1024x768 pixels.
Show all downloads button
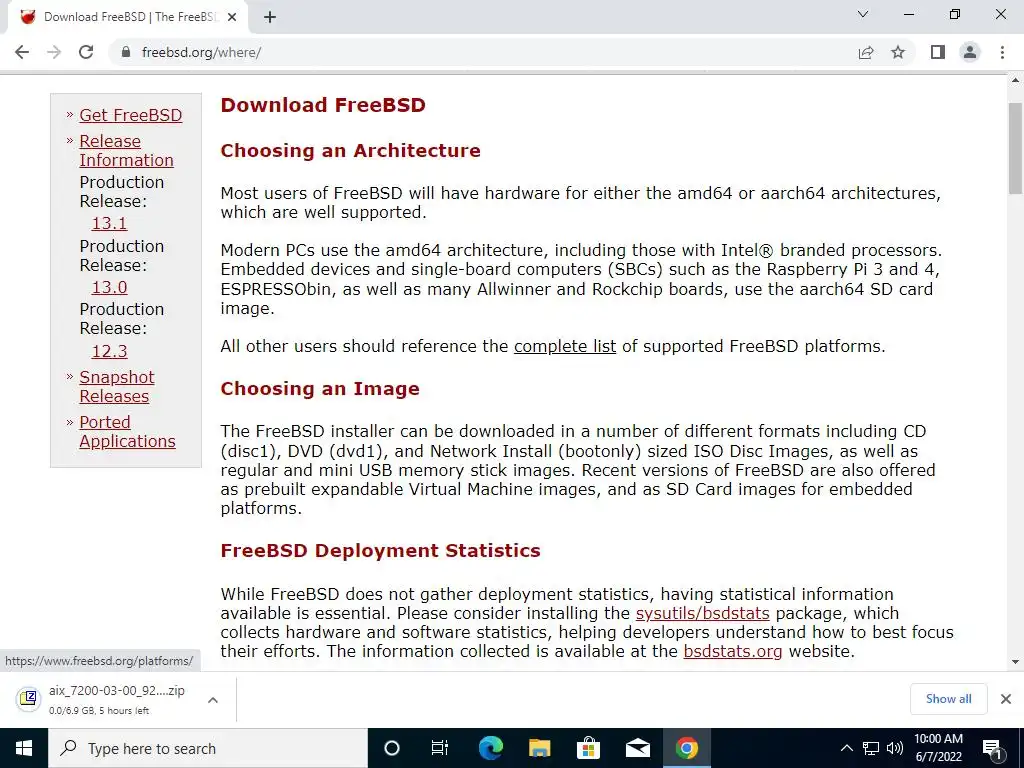click(948, 699)
